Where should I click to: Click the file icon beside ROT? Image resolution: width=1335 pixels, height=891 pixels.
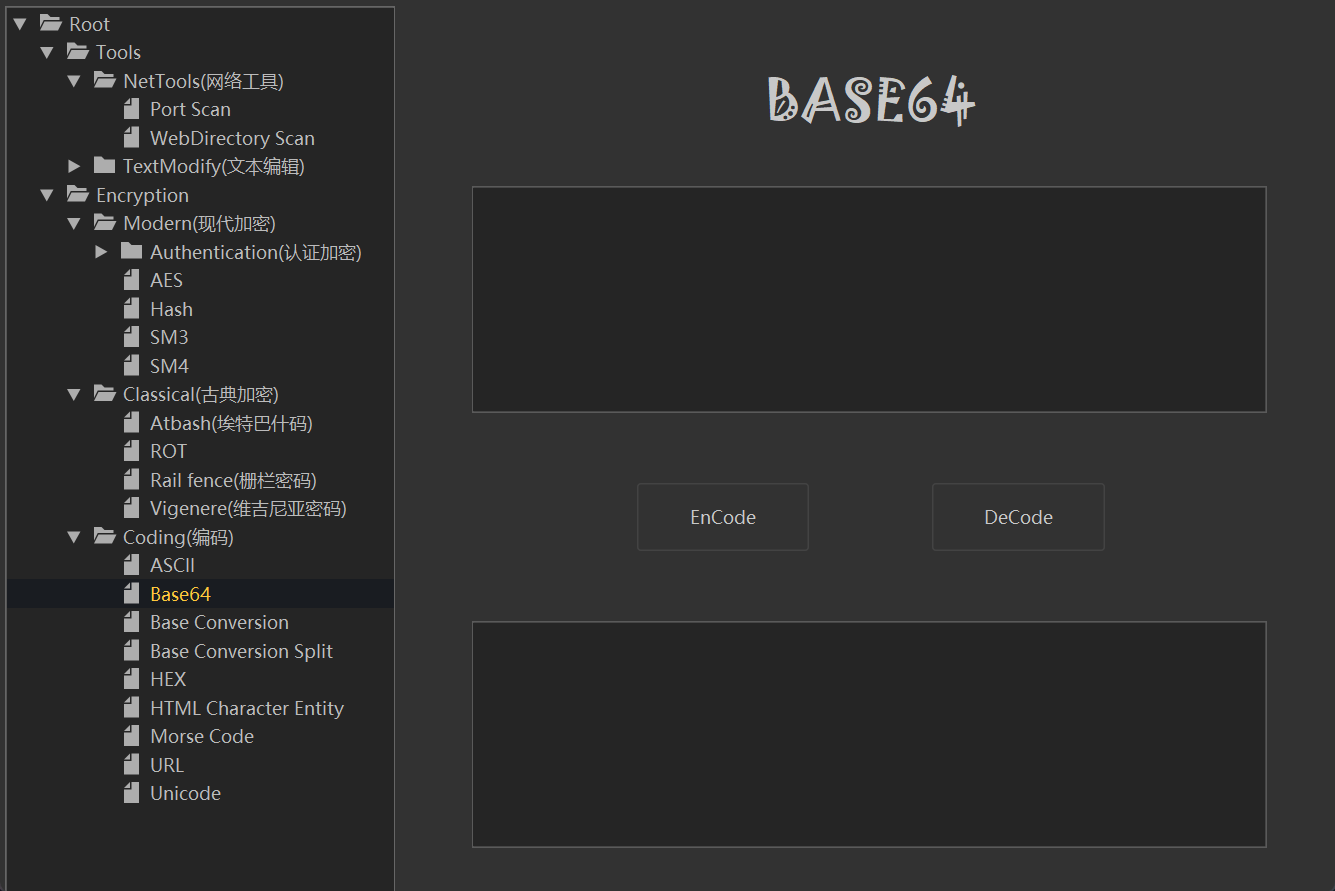(x=131, y=451)
